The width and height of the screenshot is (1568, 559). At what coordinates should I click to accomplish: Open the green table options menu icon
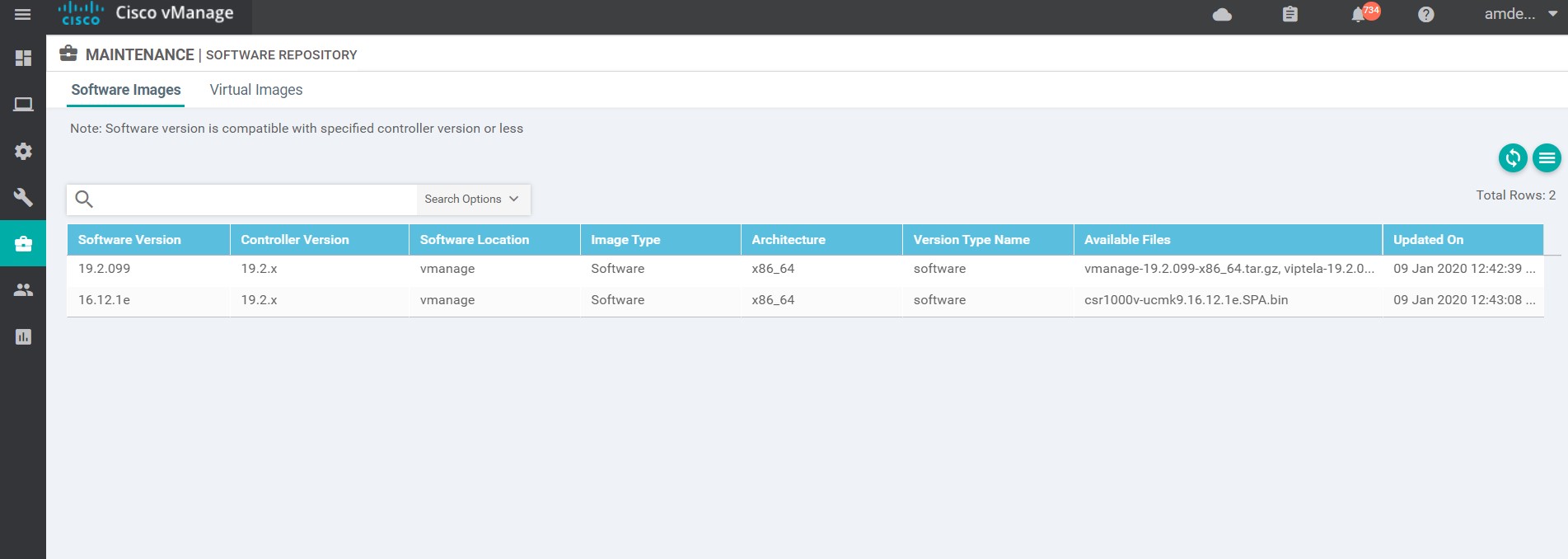point(1547,157)
